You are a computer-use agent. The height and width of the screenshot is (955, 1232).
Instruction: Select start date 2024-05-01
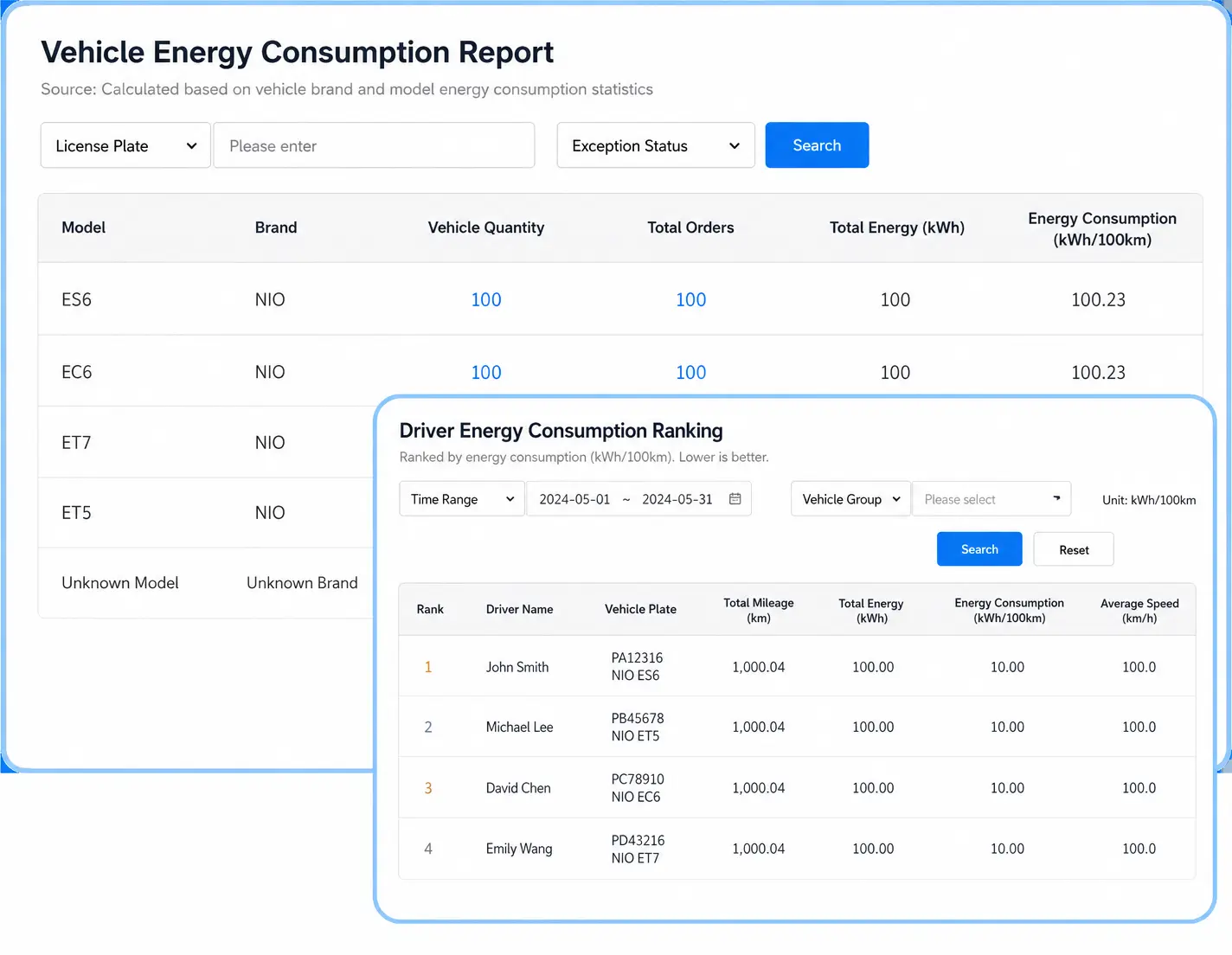[574, 499]
